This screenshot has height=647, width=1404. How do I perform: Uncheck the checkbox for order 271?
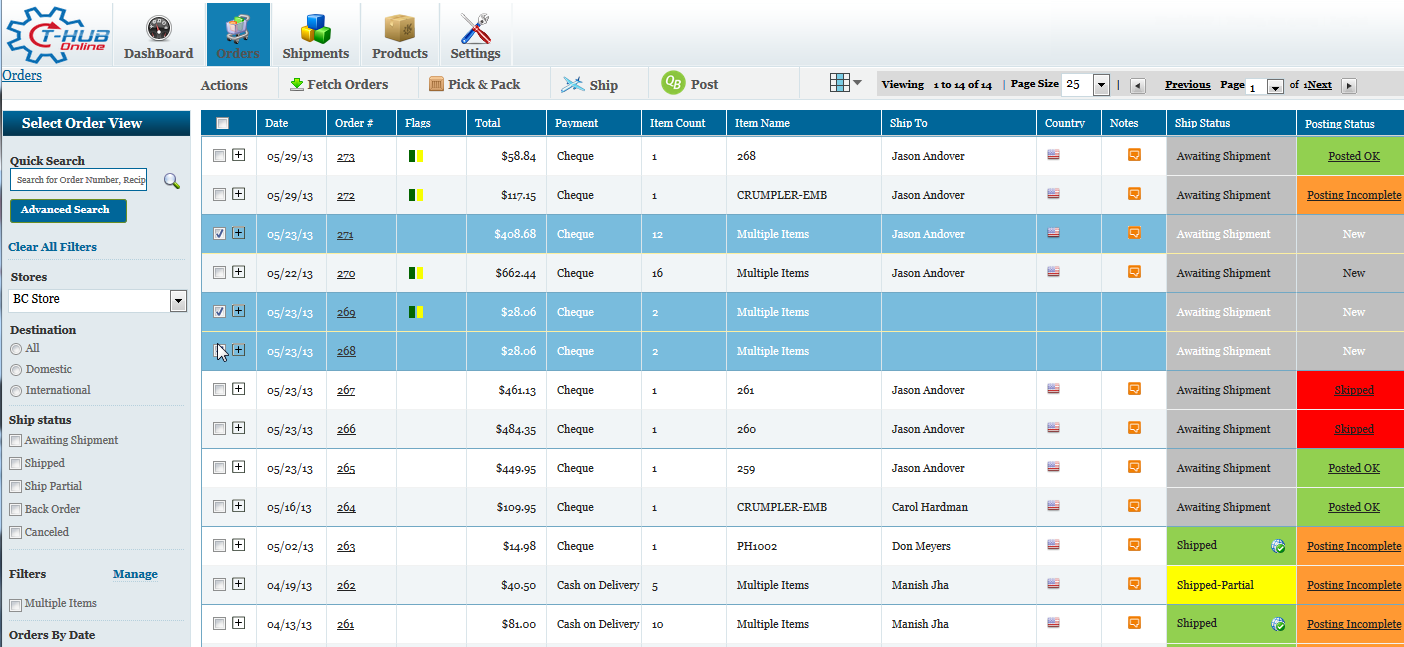point(220,233)
